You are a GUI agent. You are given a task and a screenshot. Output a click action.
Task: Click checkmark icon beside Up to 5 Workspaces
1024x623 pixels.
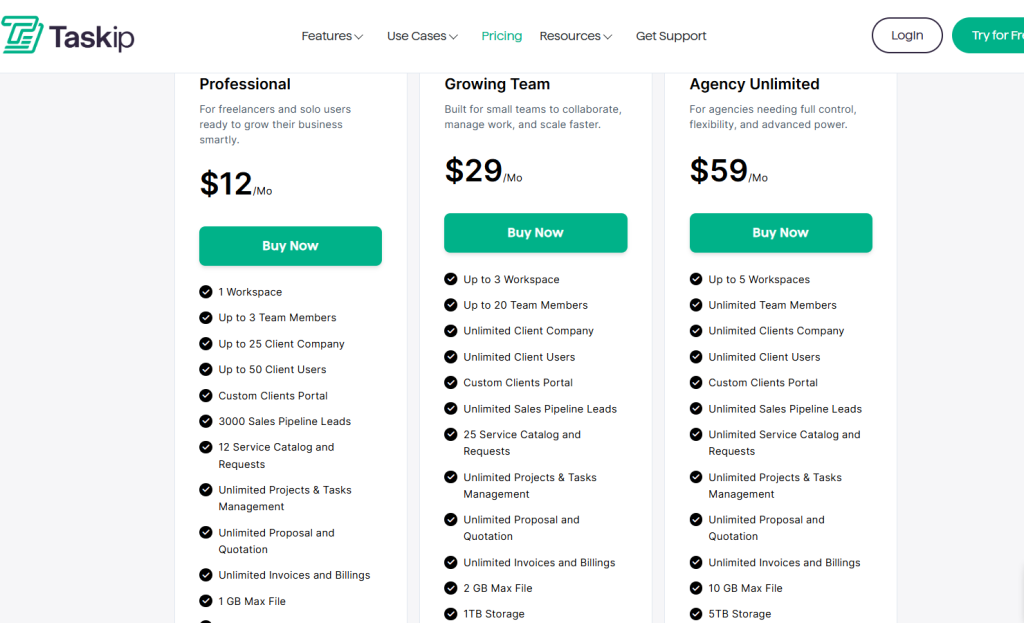pos(696,280)
